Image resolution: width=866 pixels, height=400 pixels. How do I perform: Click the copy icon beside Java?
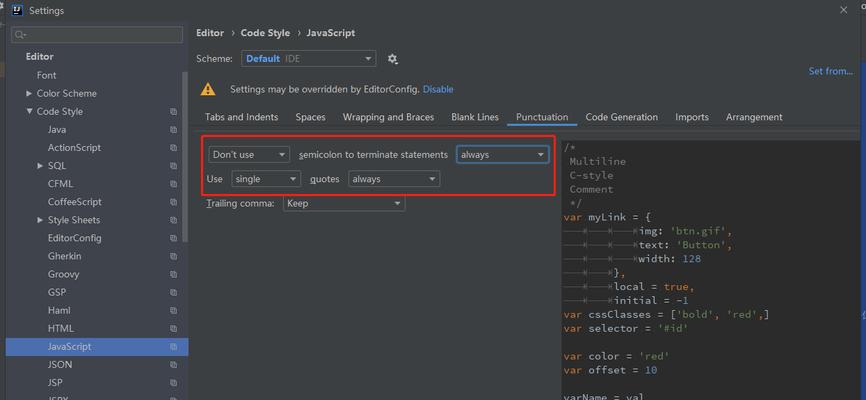coord(173,130)
